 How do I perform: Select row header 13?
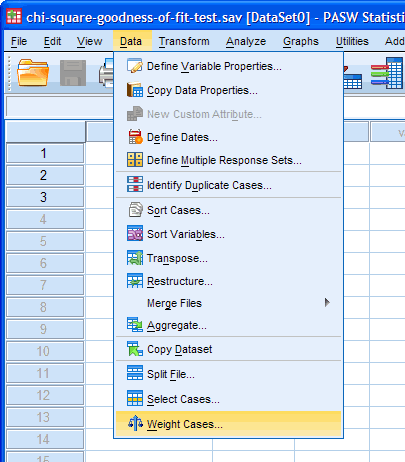click(x=45, y=417)
